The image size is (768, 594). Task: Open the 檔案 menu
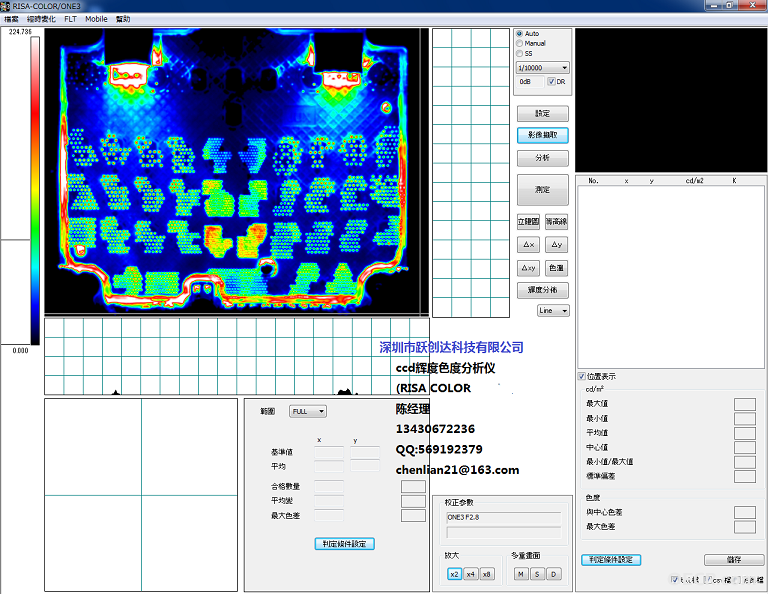pos(11,19)
